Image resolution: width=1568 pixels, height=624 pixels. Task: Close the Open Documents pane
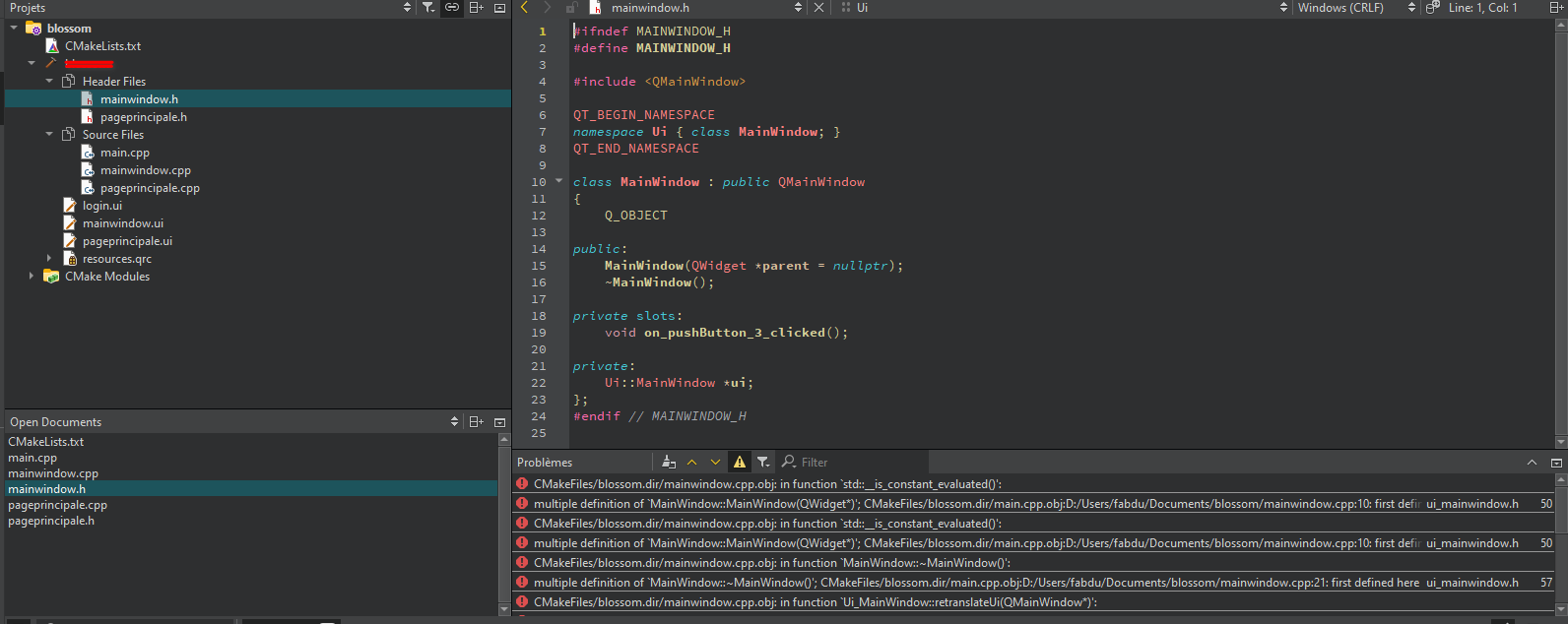click(499, 422)
